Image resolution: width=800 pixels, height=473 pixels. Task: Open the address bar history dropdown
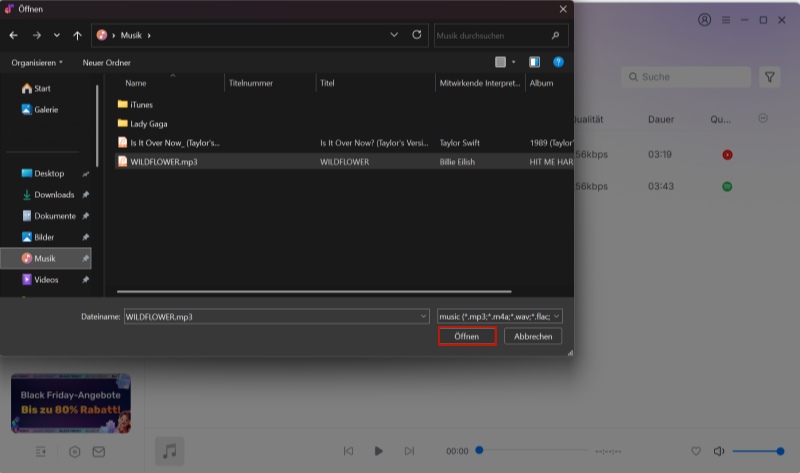395,35
